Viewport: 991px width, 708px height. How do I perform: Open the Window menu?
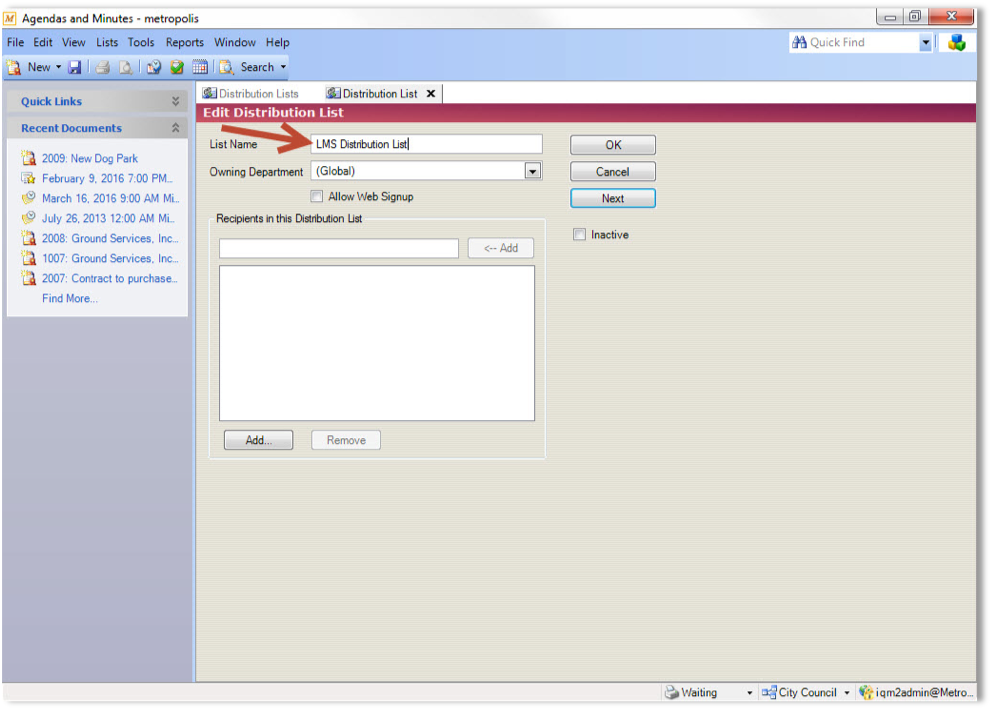coord(234,42)
